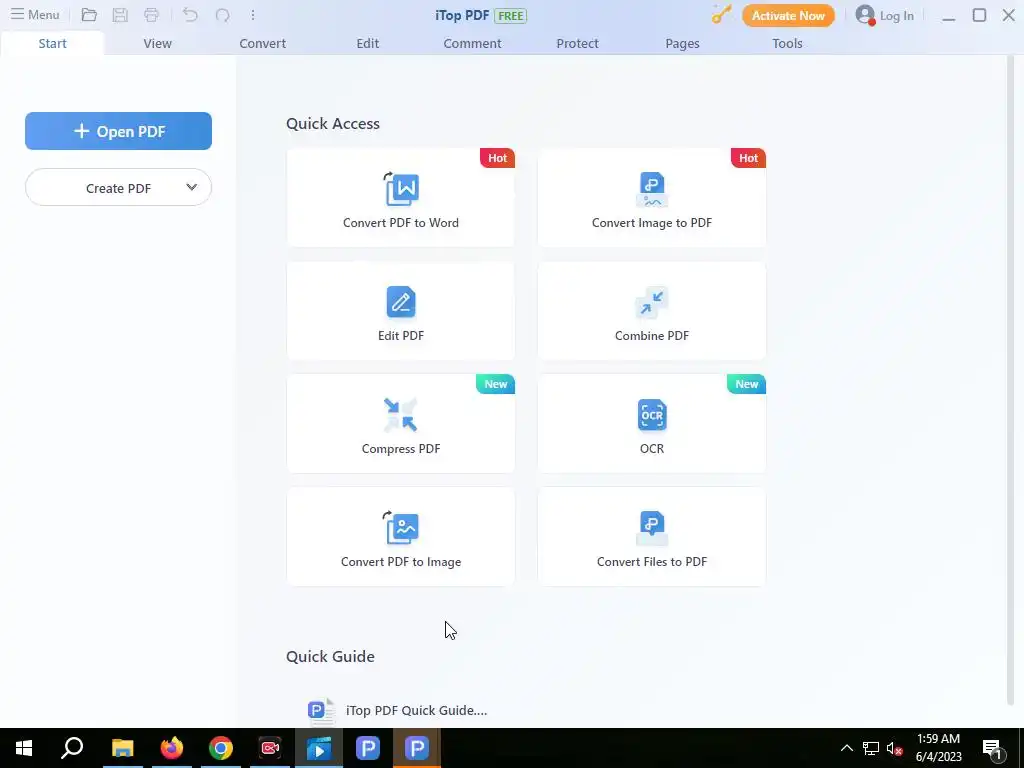Screen dimensions: 1024x768
Task: Launch Firefox from the taskbar
Action: (172, 748)
